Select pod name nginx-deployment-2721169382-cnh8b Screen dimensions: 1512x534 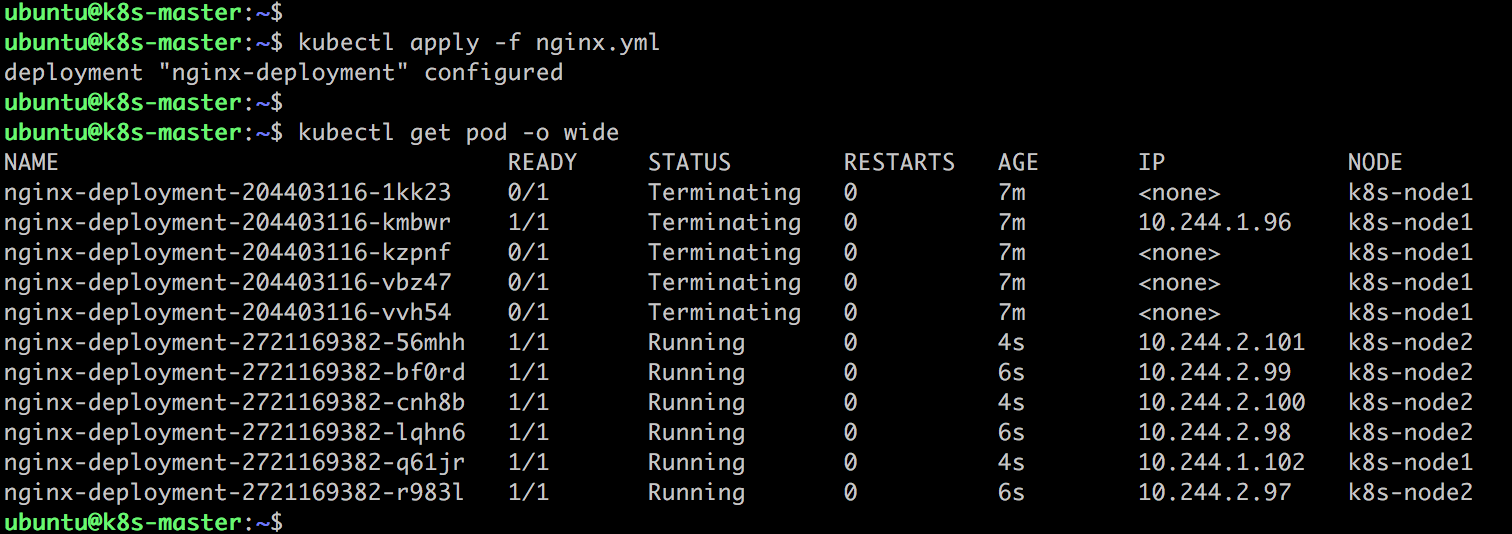235,402
